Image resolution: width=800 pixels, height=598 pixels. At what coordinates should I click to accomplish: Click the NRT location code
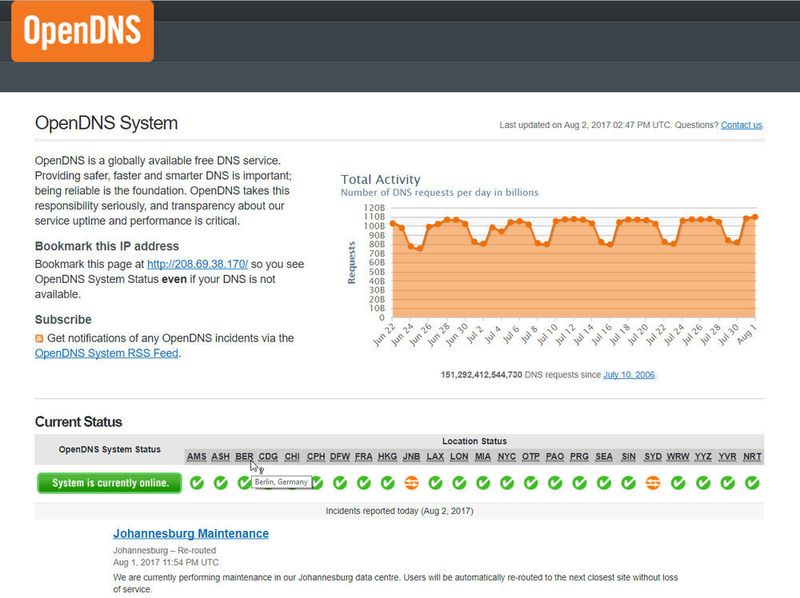coord(752,457)
